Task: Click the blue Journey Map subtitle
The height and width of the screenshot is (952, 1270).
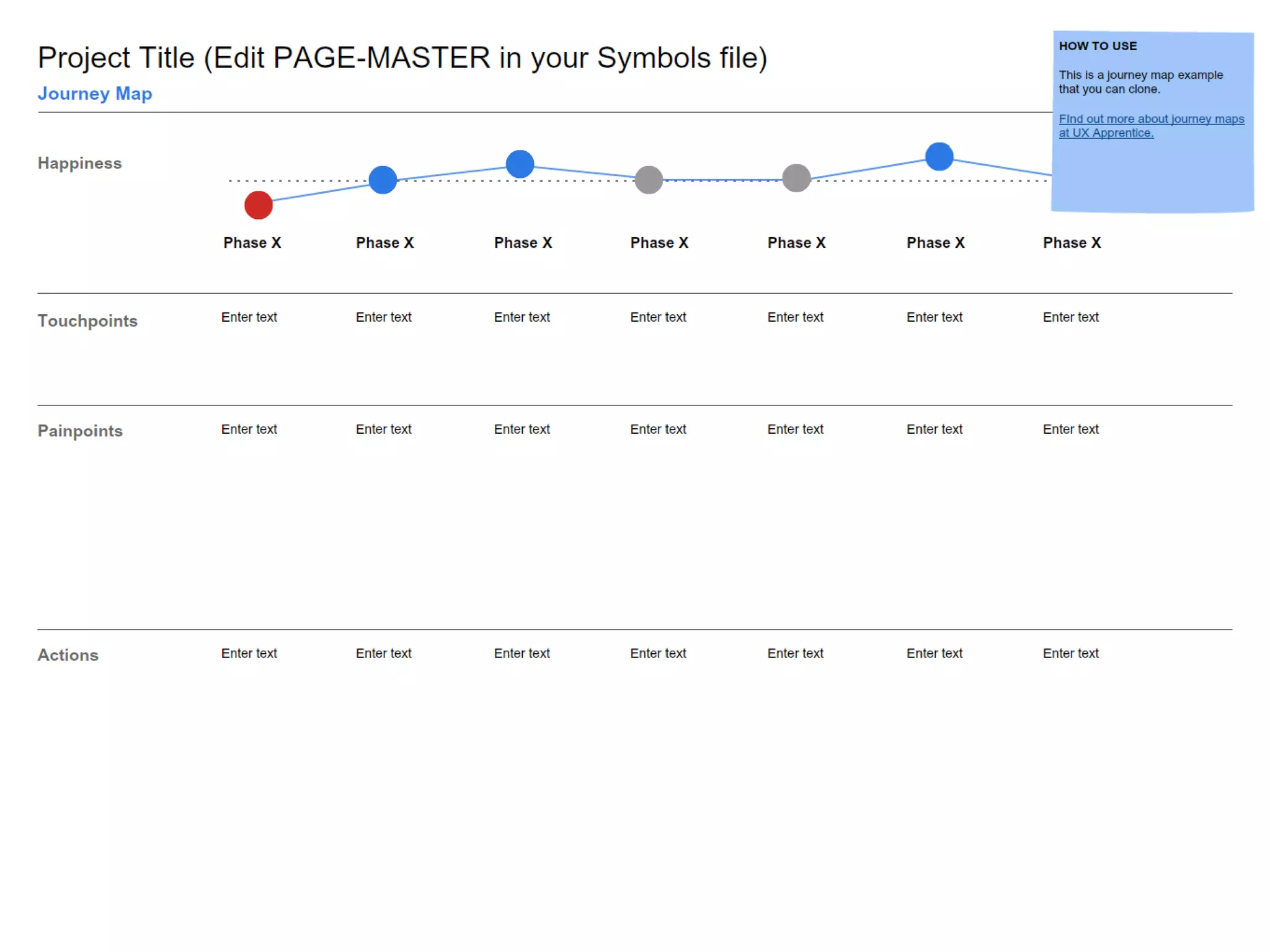Action: click(95, 94)
